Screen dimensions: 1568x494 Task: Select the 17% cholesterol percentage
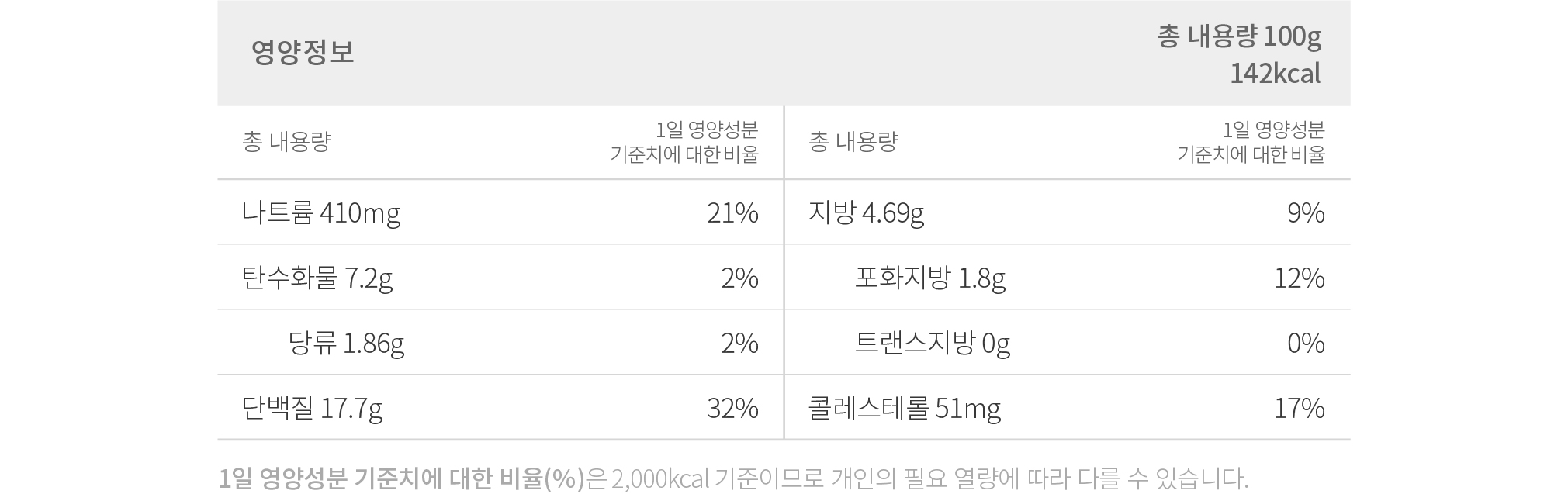pyautogui.click(x=1300, y=408)
